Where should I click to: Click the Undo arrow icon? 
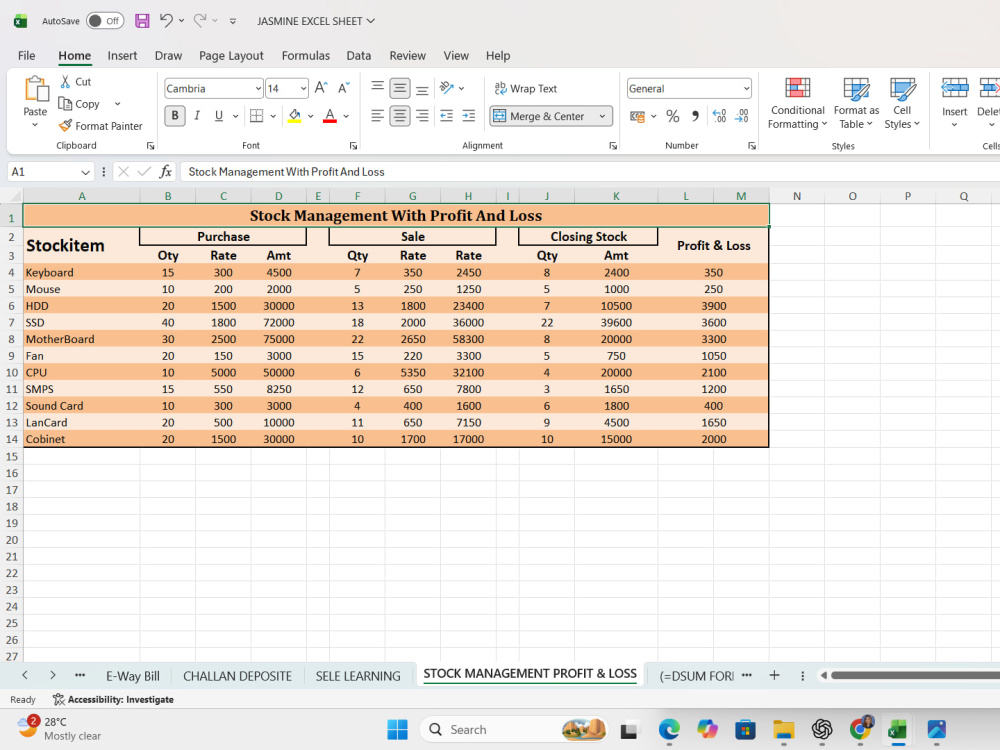166,20
